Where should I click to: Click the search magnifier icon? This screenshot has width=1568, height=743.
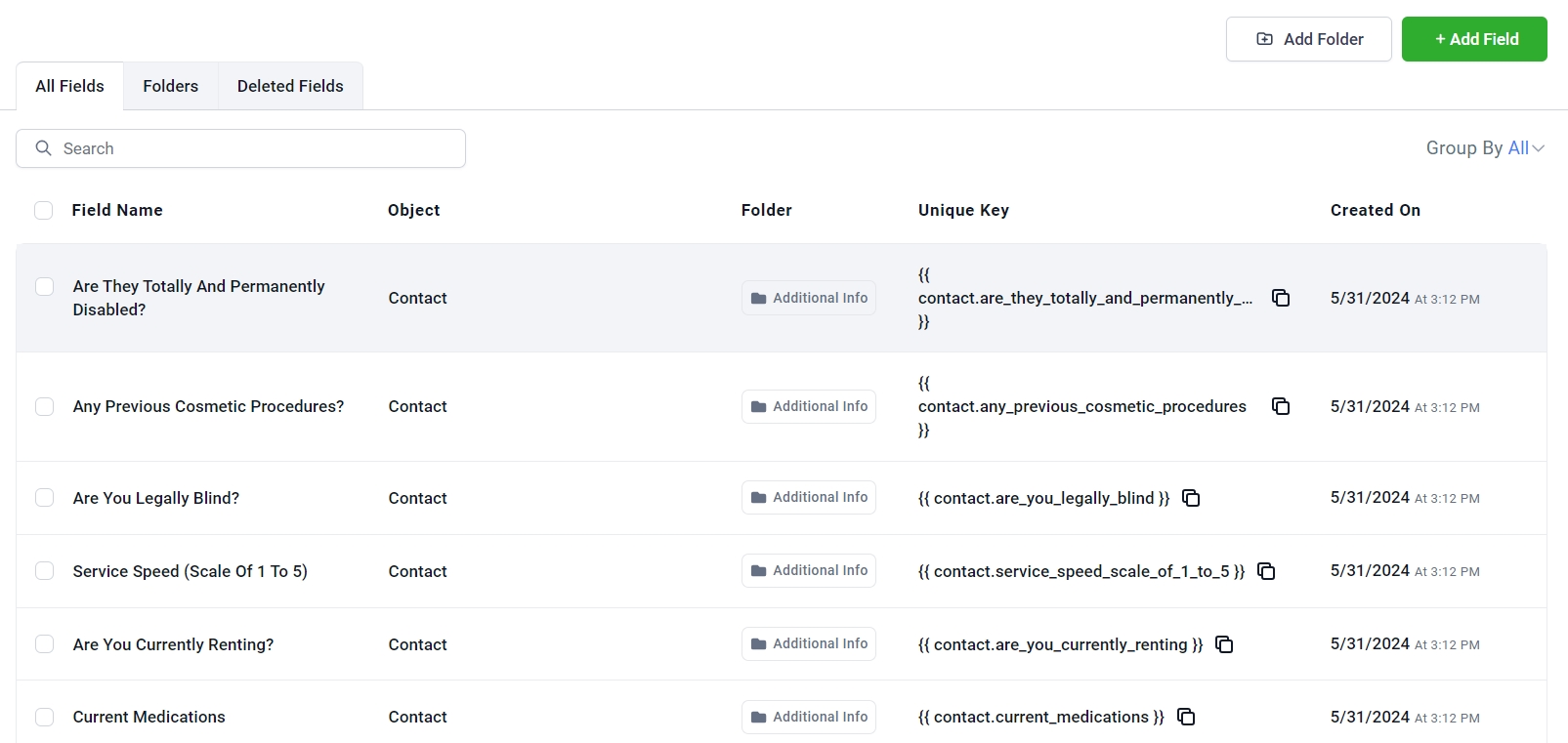pos(43,148)
